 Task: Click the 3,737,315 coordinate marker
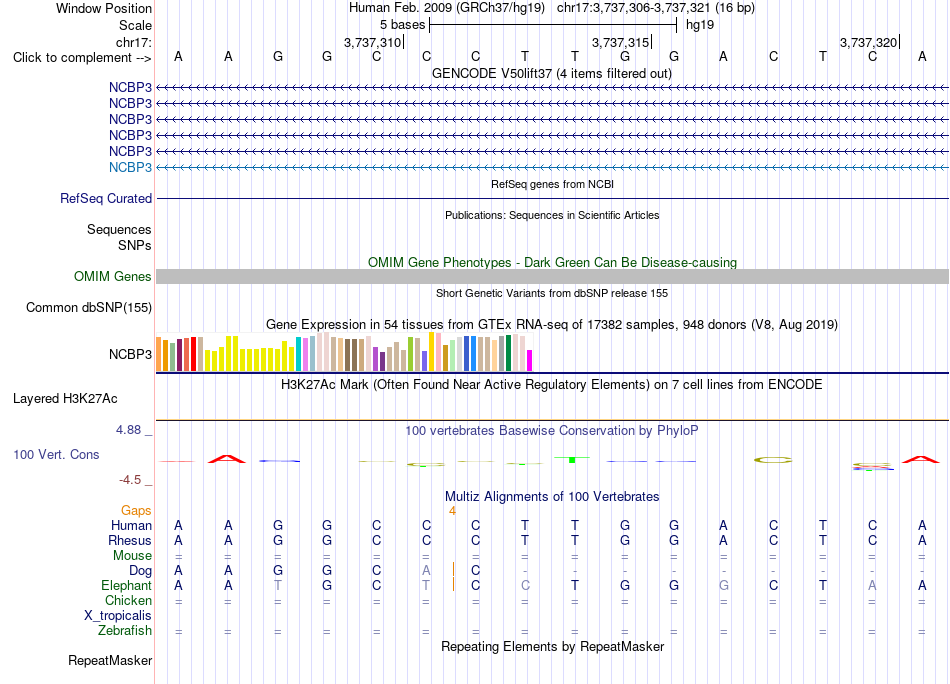(620, 42)
